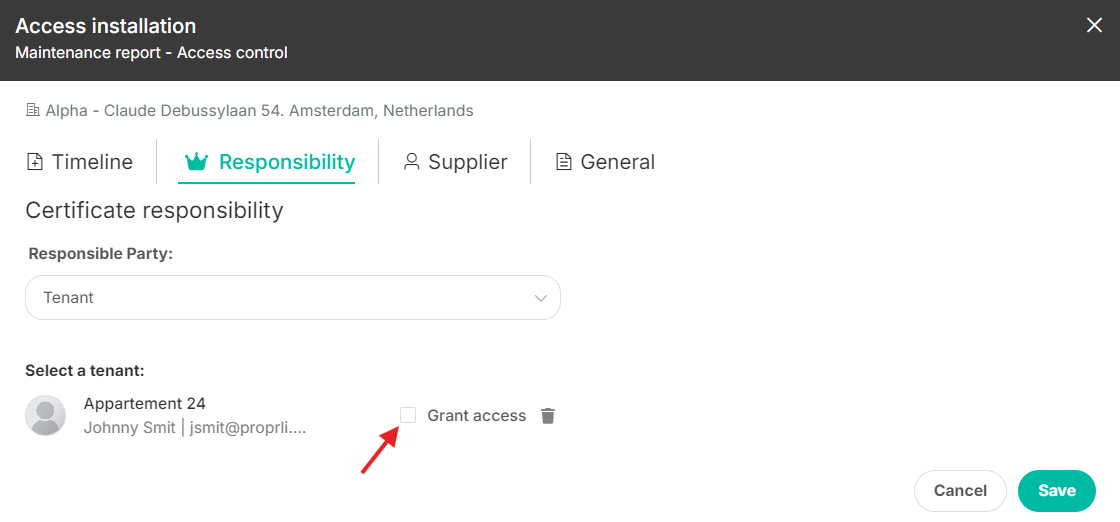This screenshot has width=1120, height=522.
Task: Enable the Grant access checkbox
Action: (408, 415)
